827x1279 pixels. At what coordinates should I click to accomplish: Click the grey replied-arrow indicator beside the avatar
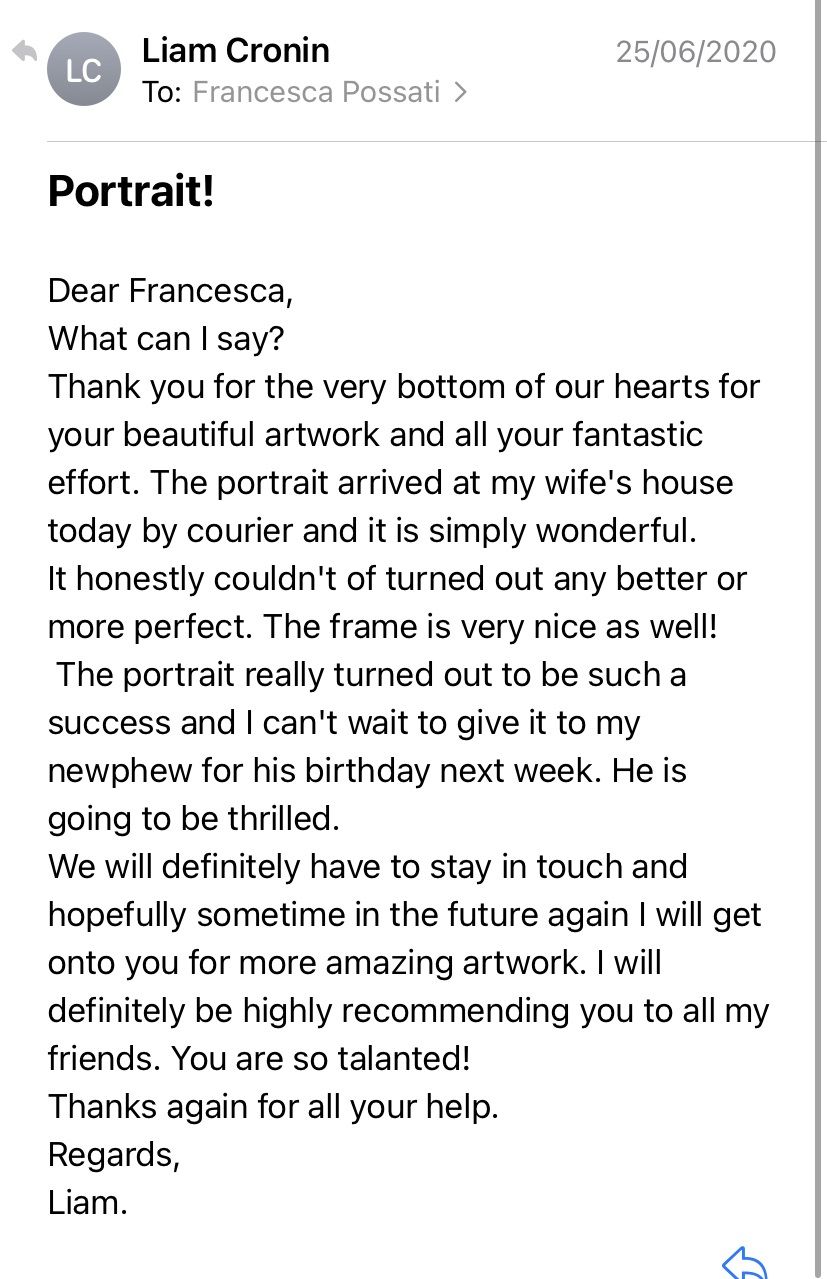pos(24,51)
